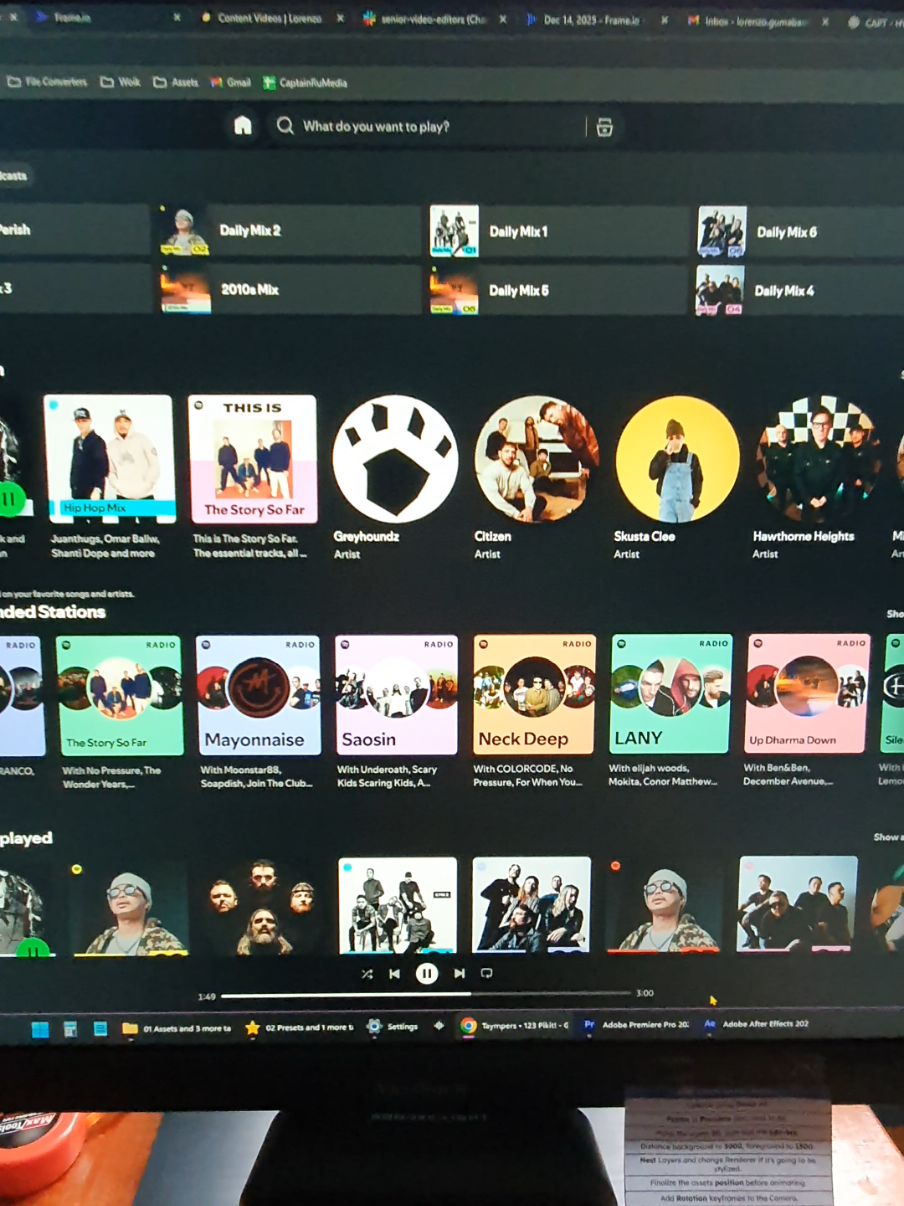
Task: Switch to Gmail Inbox browser tab
Action: click(x=755, y=20)
